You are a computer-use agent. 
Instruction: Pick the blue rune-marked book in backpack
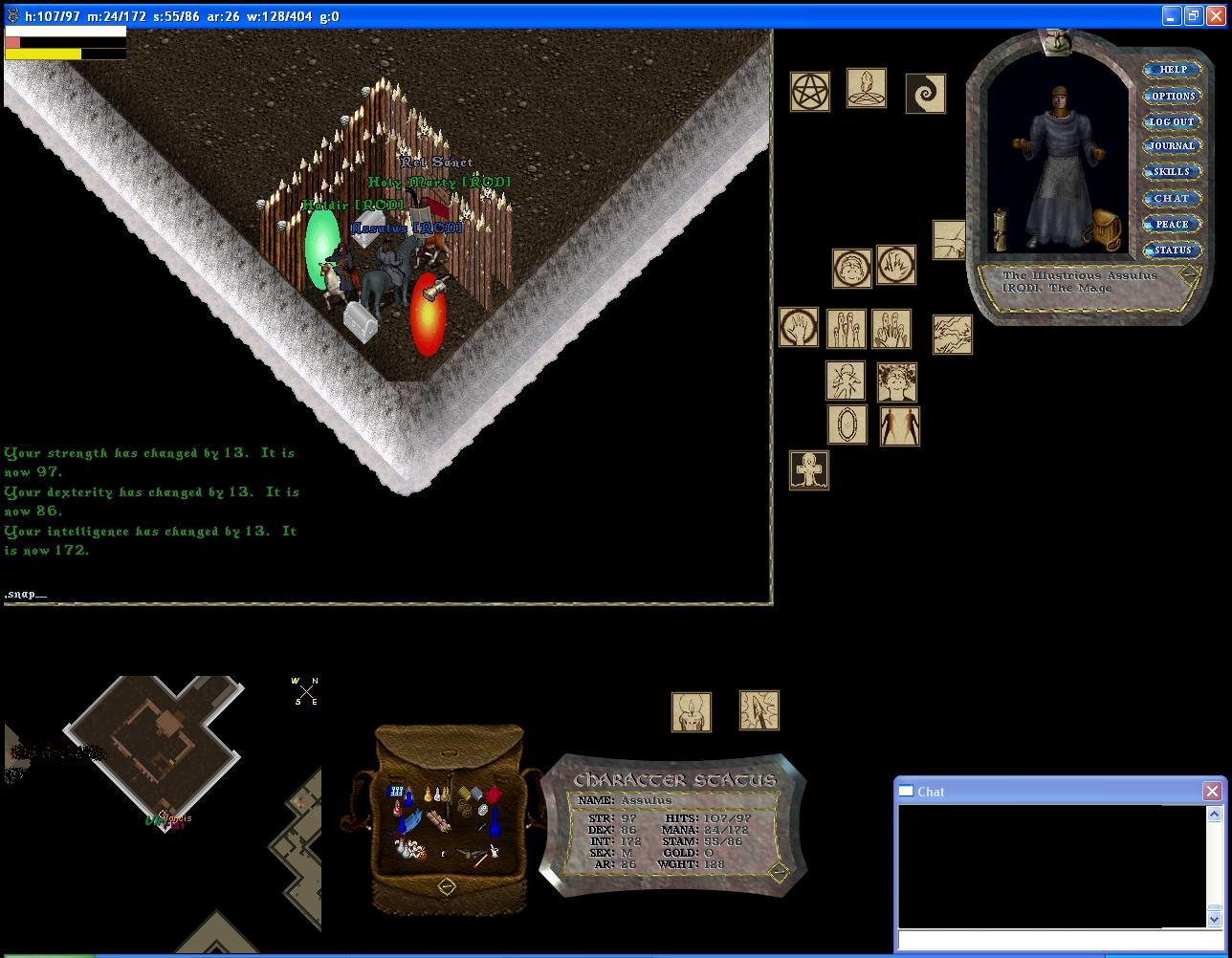click(x=395, y=792)
